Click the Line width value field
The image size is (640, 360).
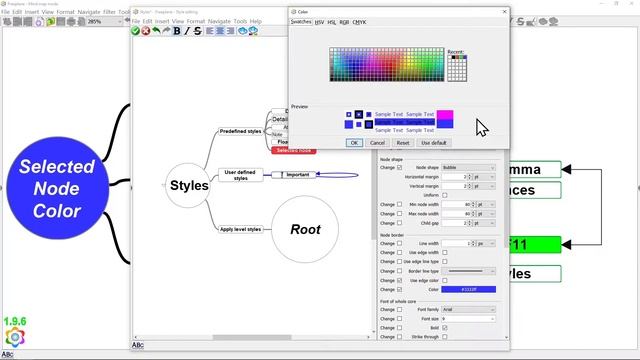pos(456,243)
